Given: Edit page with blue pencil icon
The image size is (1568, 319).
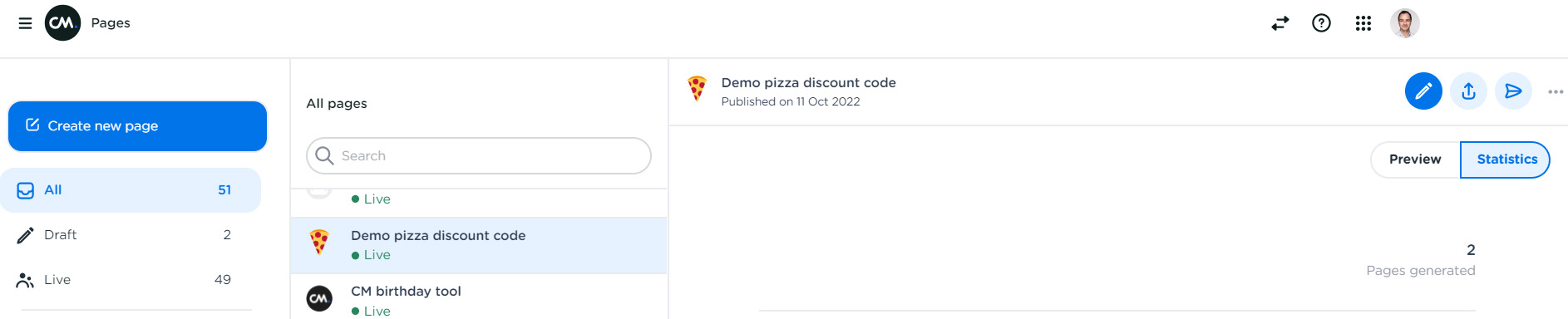Looking at the screenshot, I should pyautogui.click(x=1423, y=91).
